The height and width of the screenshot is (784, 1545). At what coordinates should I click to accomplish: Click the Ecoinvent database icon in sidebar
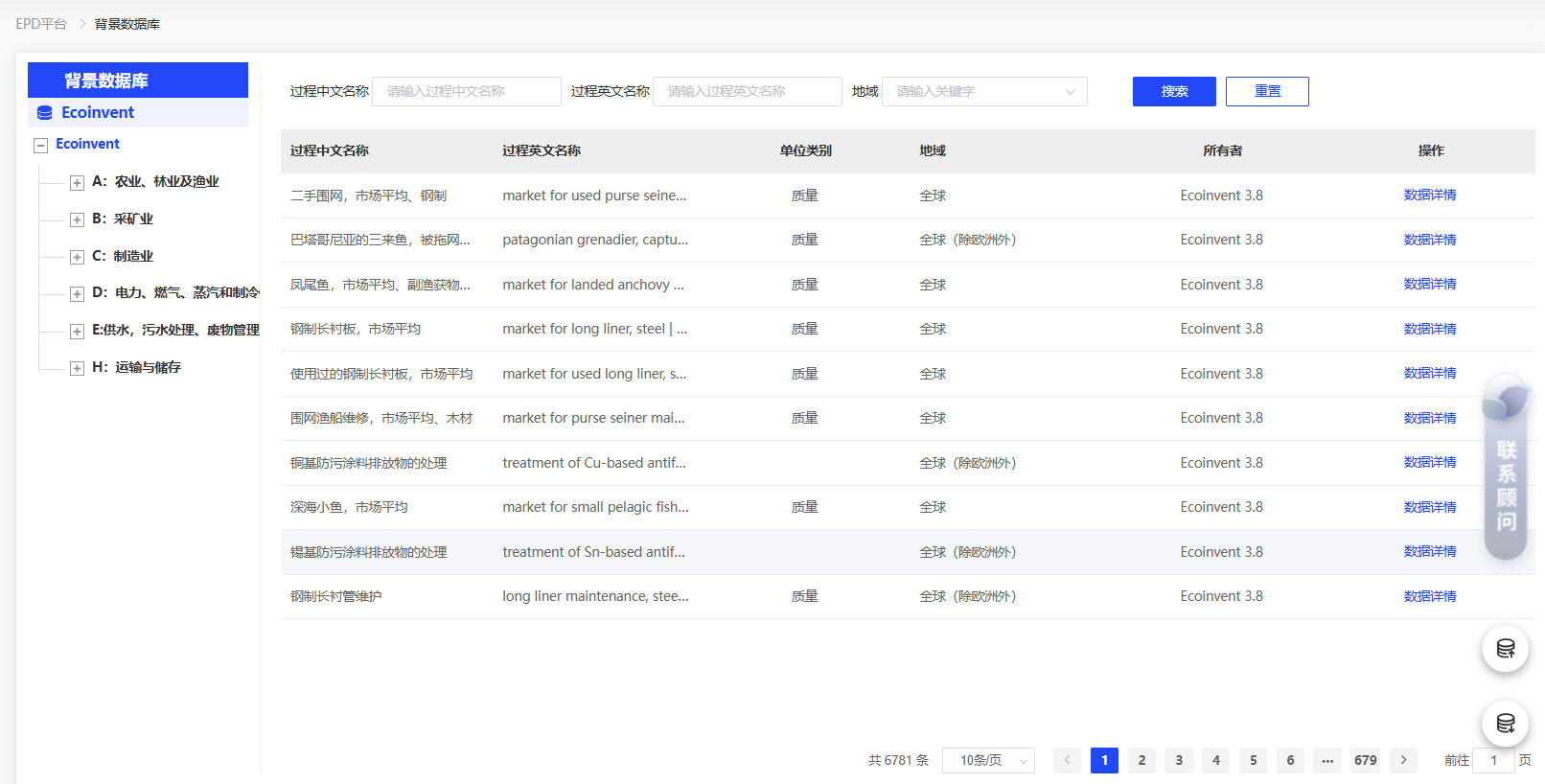point(45,113)
